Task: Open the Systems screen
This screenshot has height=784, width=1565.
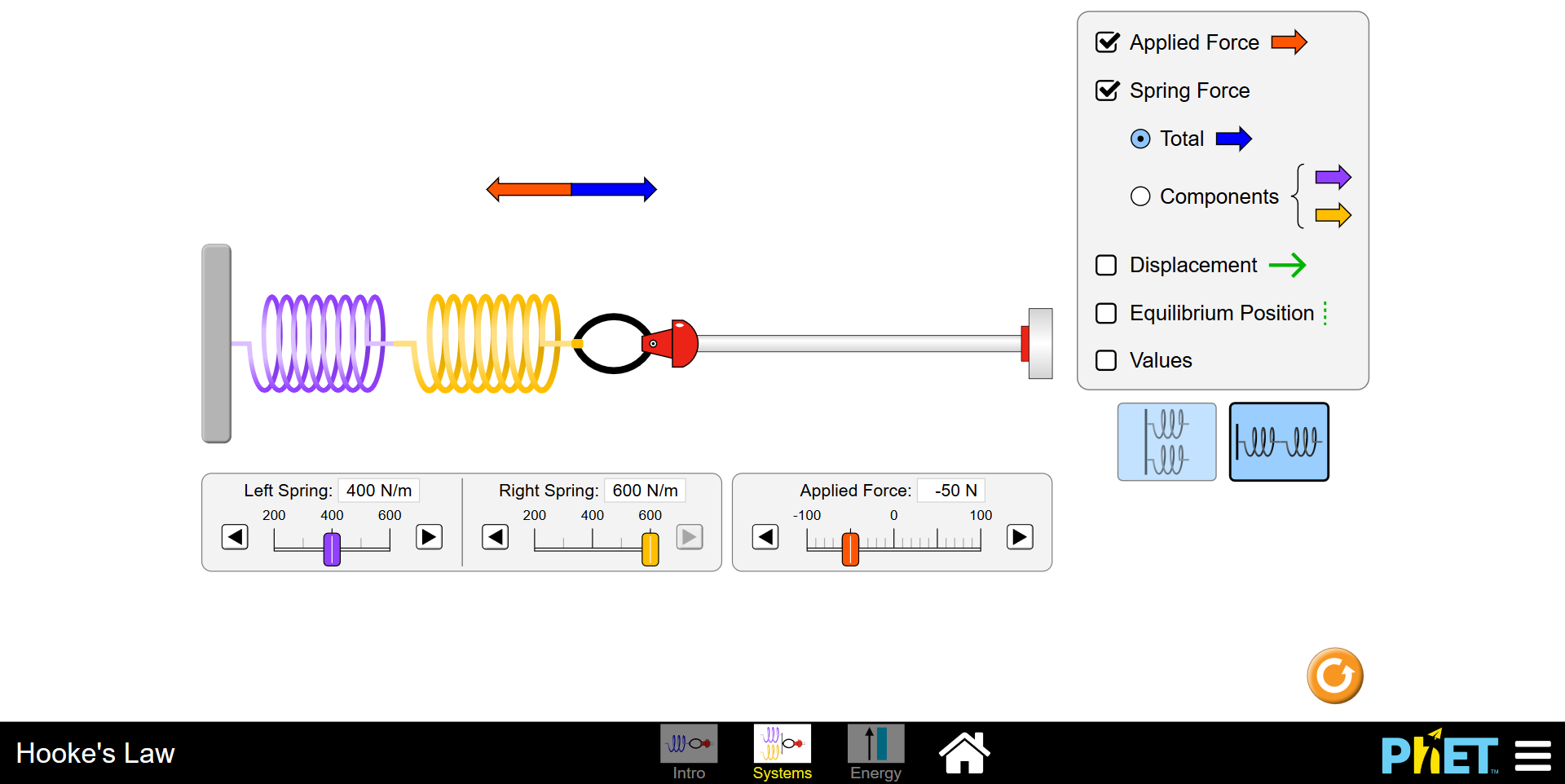Action: point(782,752)
